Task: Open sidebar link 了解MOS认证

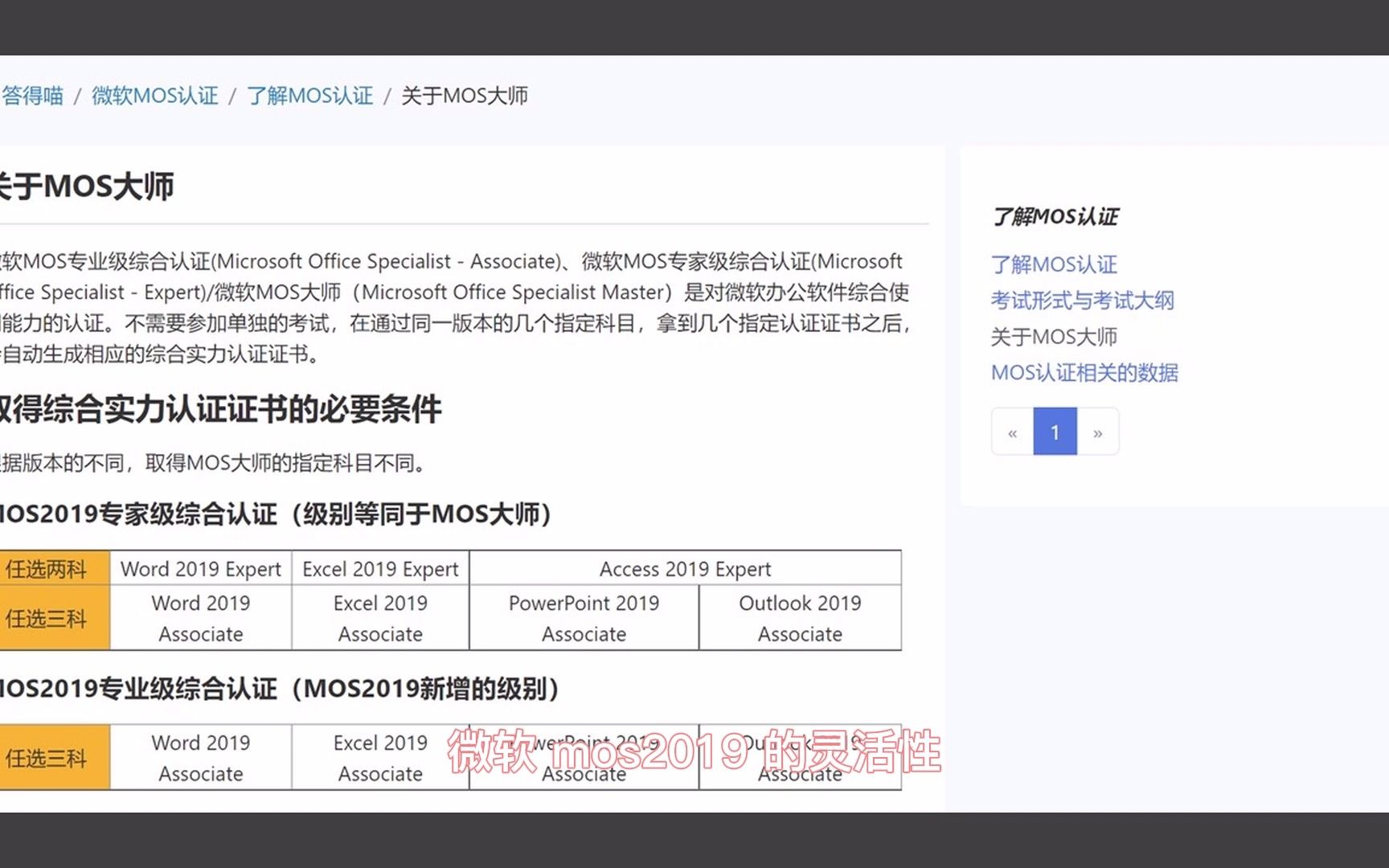Action: (1054, 264)
